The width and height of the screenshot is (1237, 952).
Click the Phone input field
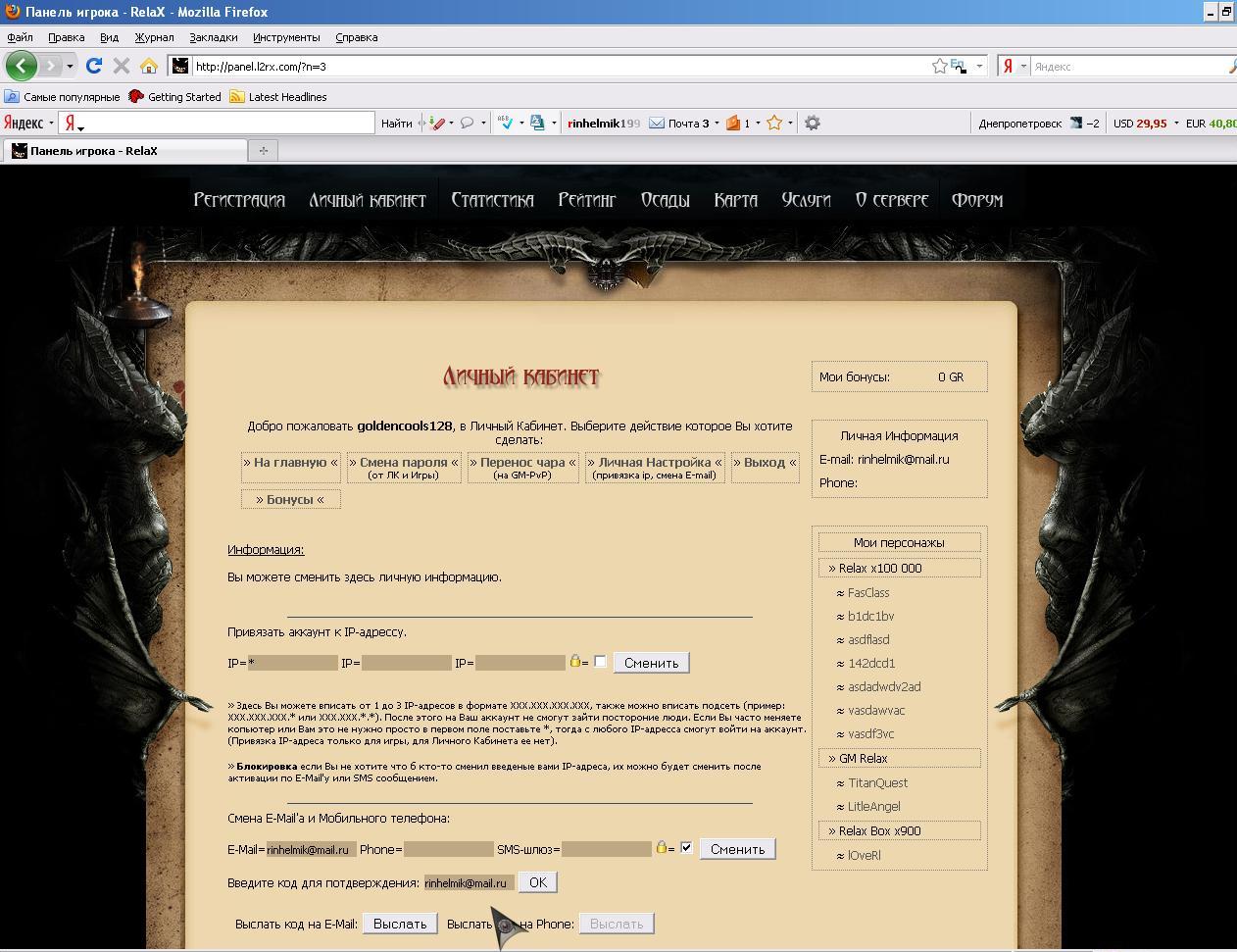(x=449, y=849)
